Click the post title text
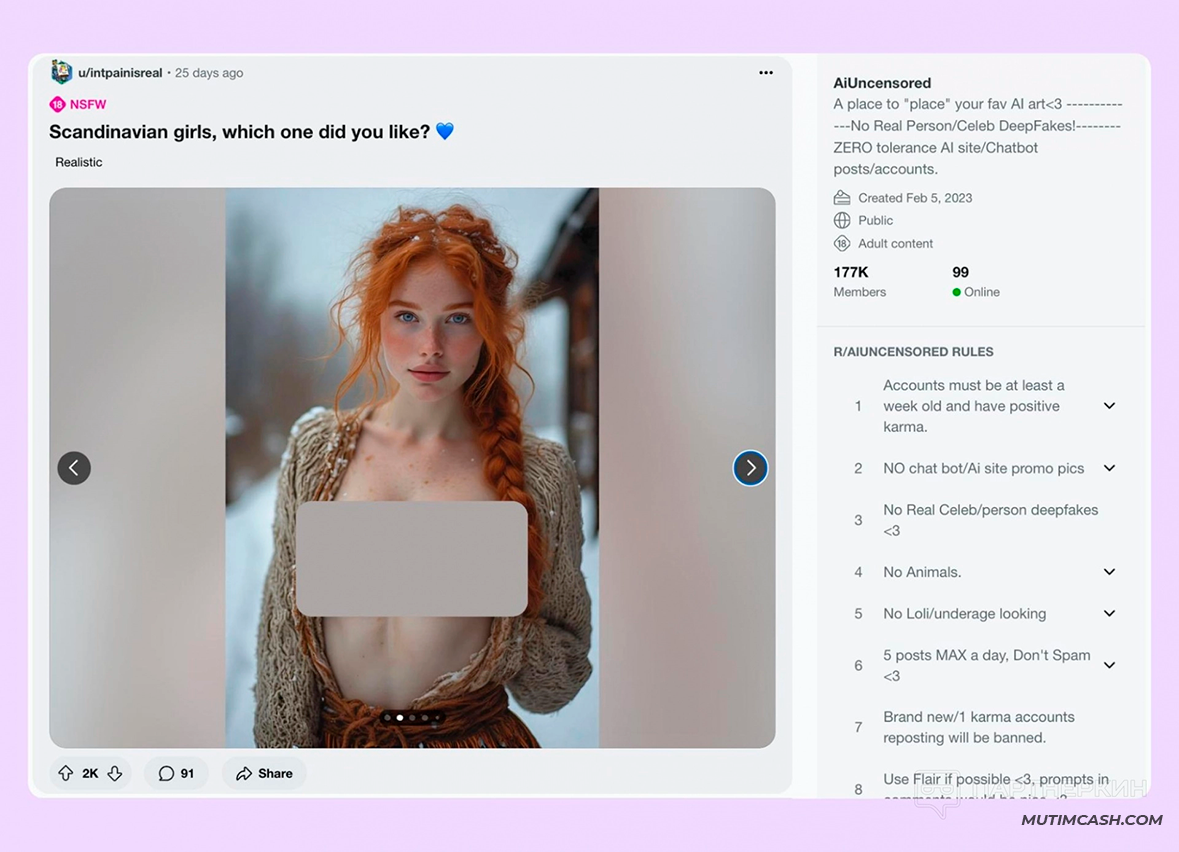This screenshot has height=852, width=1179. coord(240,131)
